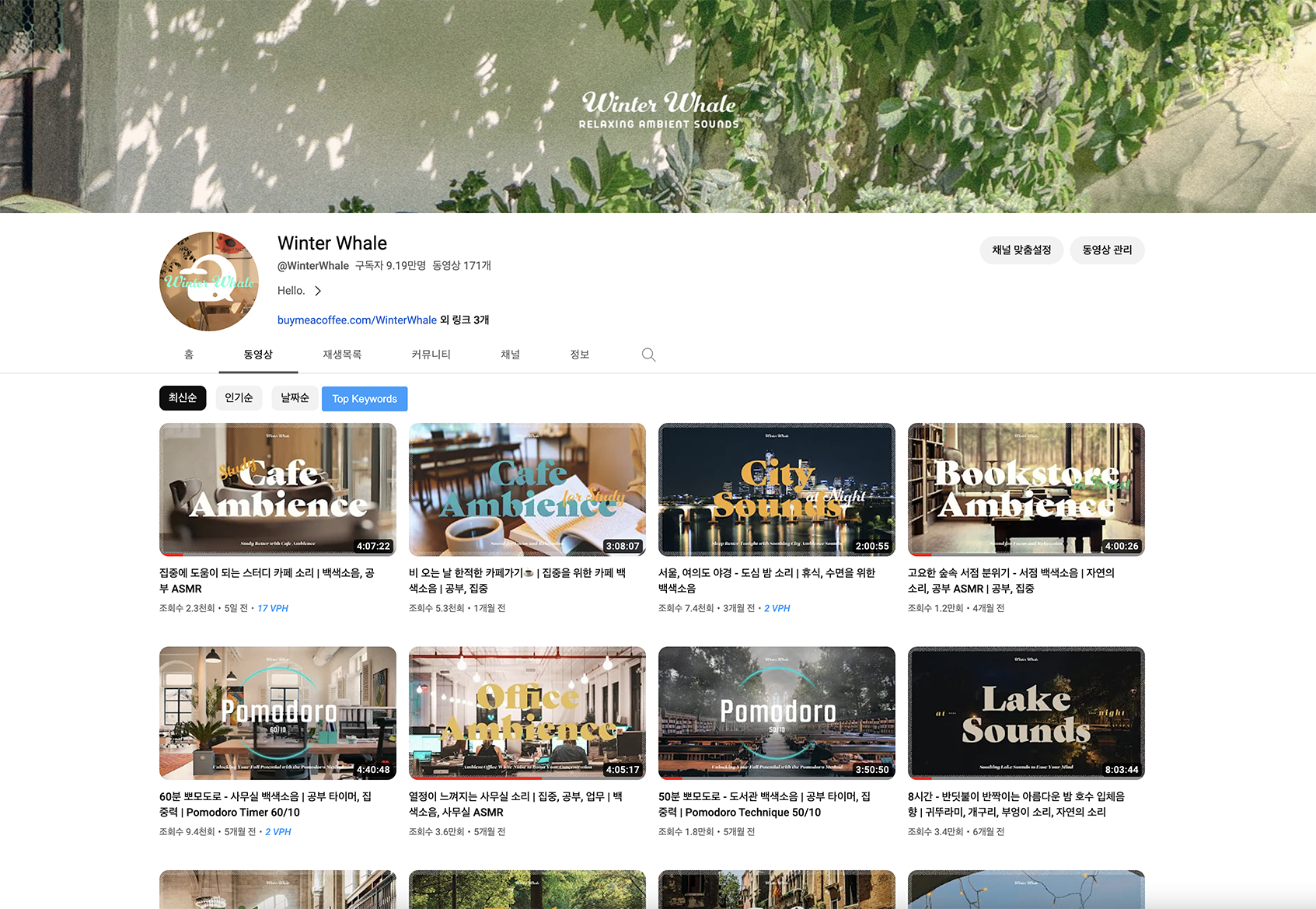Click the 4:07:22 duration badge
This screenshot has width=1316, height=909.
[373, 546]
